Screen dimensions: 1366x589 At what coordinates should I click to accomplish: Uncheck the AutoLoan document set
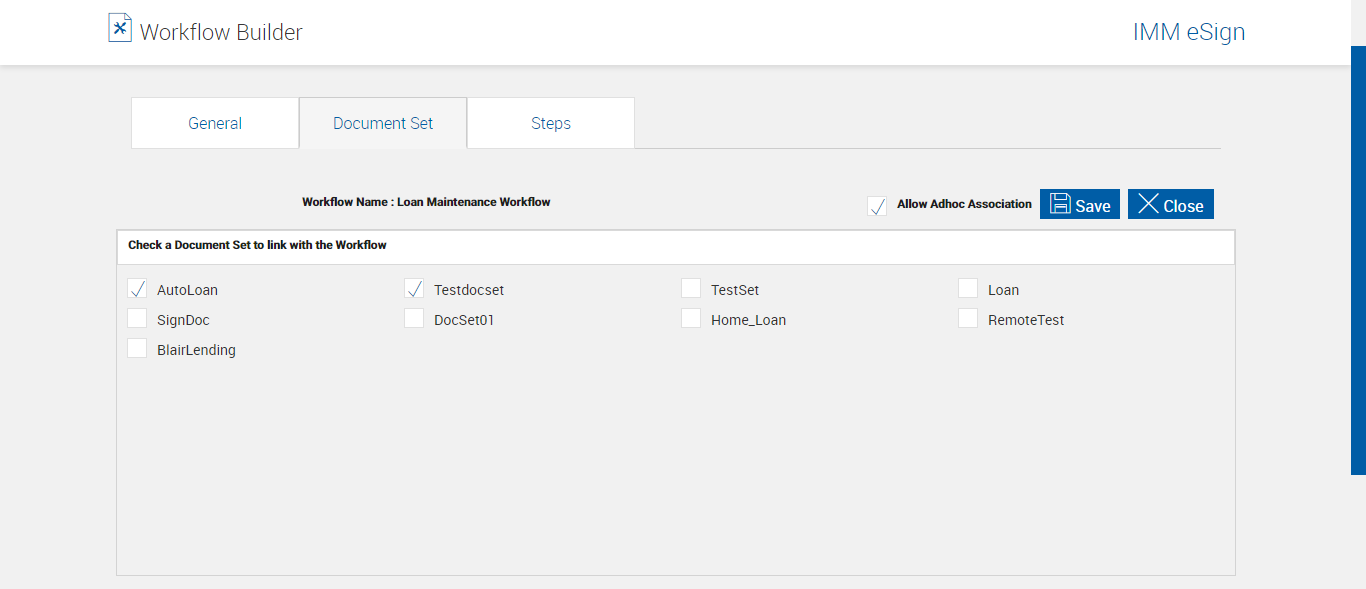138,289
